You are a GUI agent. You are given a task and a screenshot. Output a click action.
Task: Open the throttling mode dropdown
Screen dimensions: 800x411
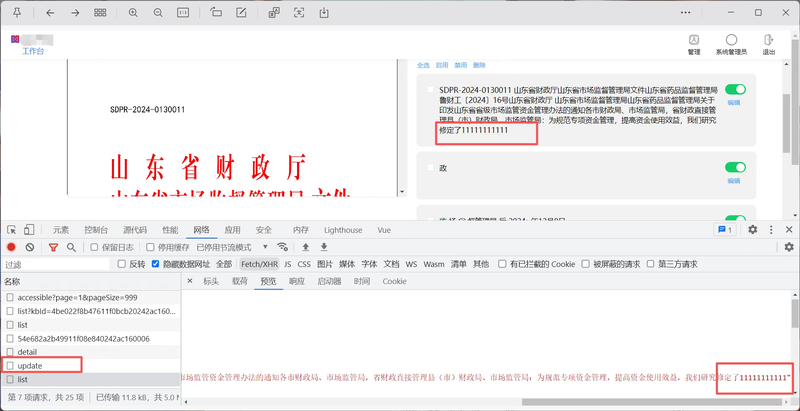tap(232, 247)
